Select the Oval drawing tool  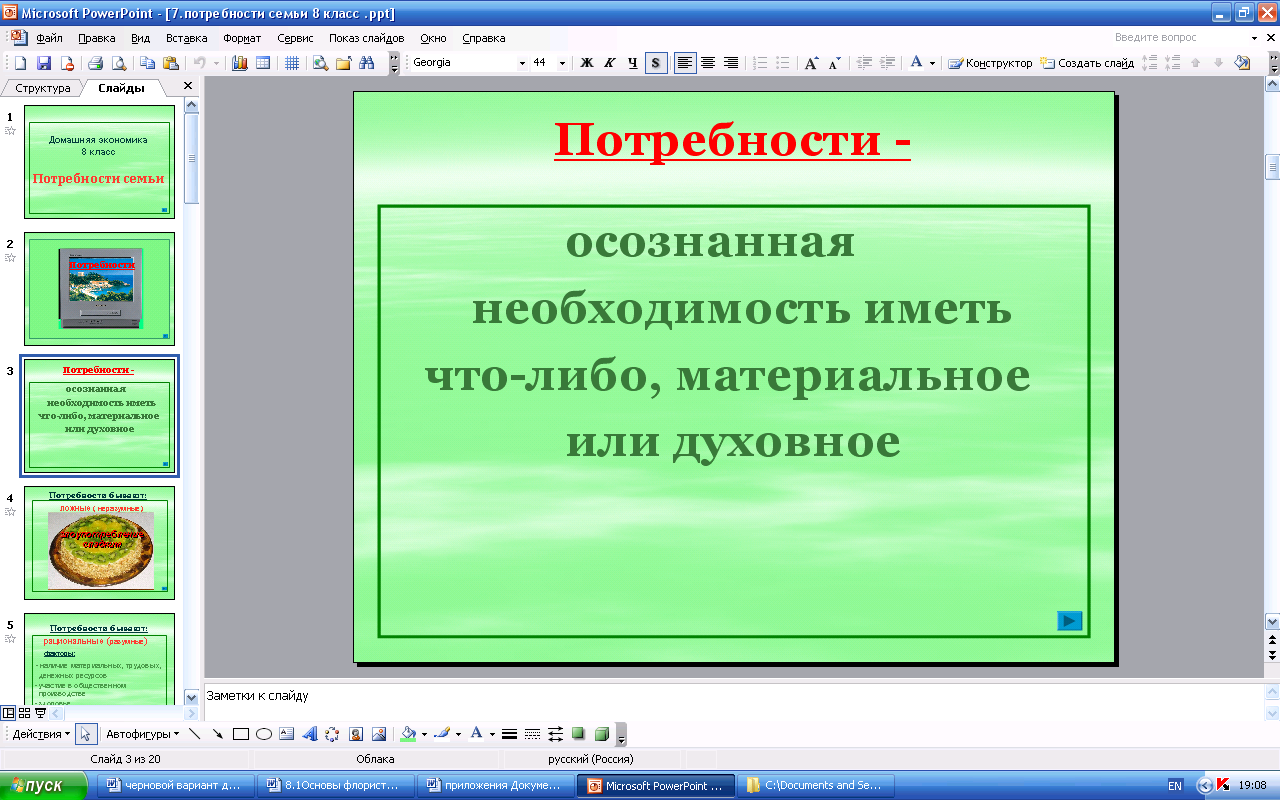tap(264, 734)
